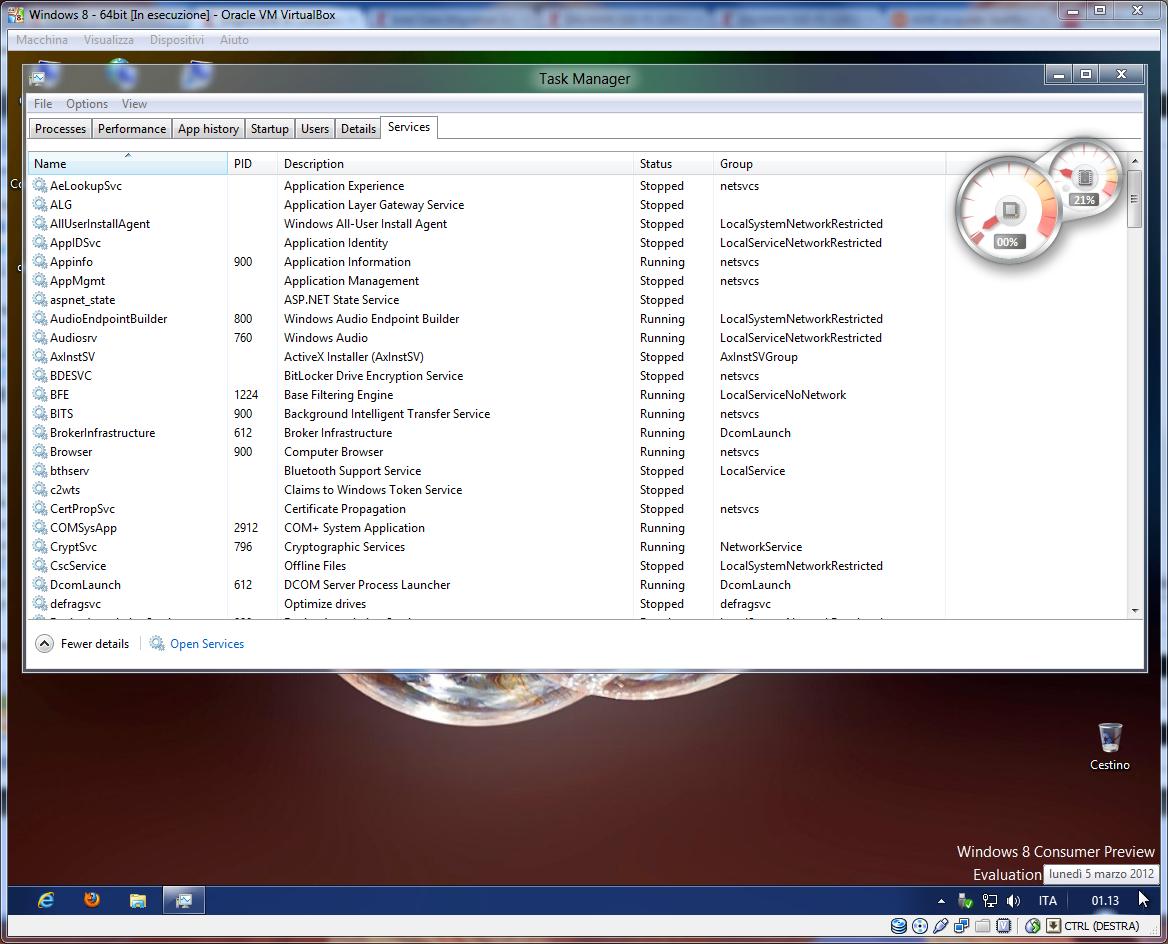Click the scrollbar down arrow
Viewport: 1168px width, 944px height.
pos(1134,610)
